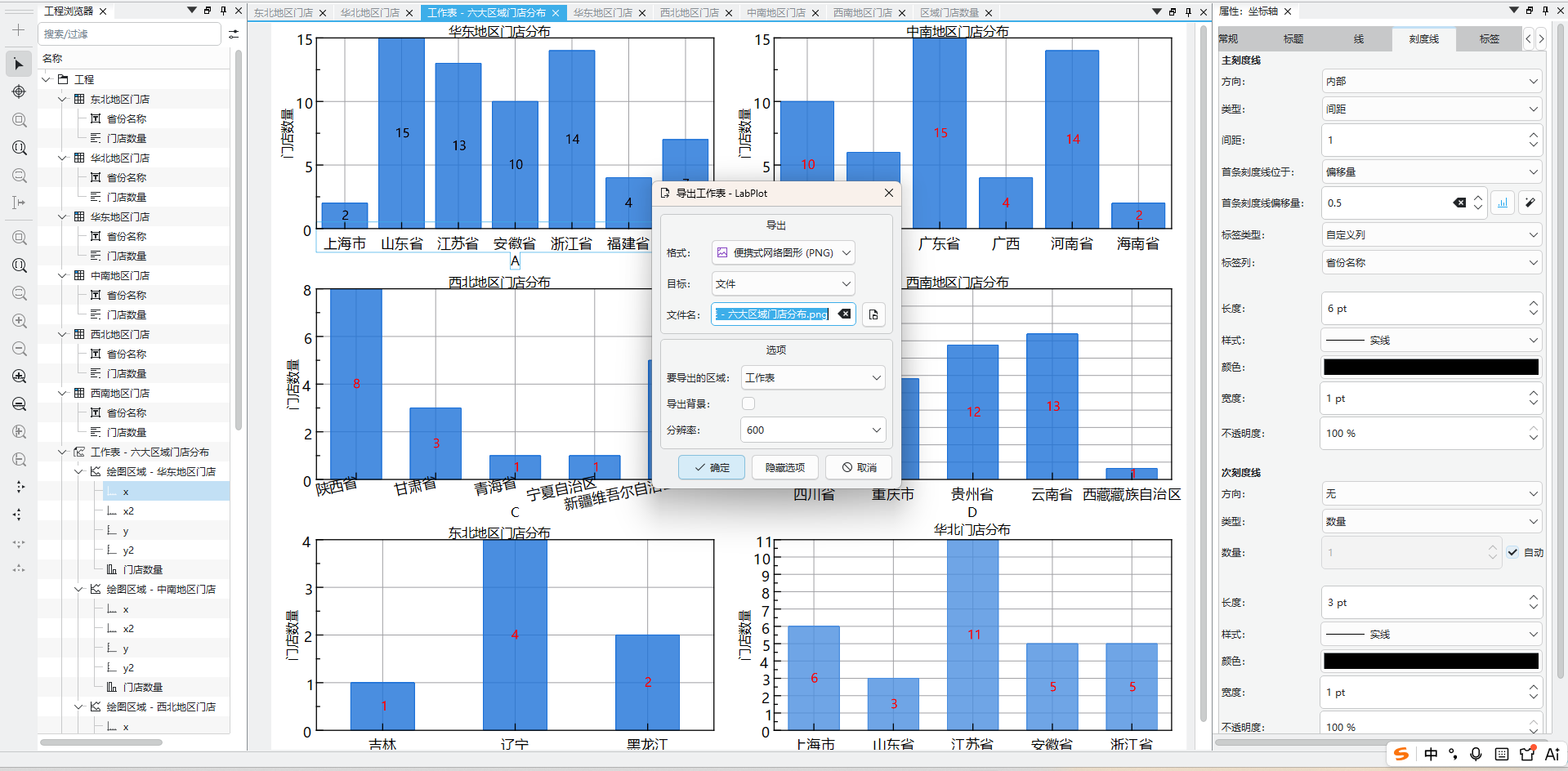Select 绘图区域 - 华东地区门店 in tree

click(161, 471)
